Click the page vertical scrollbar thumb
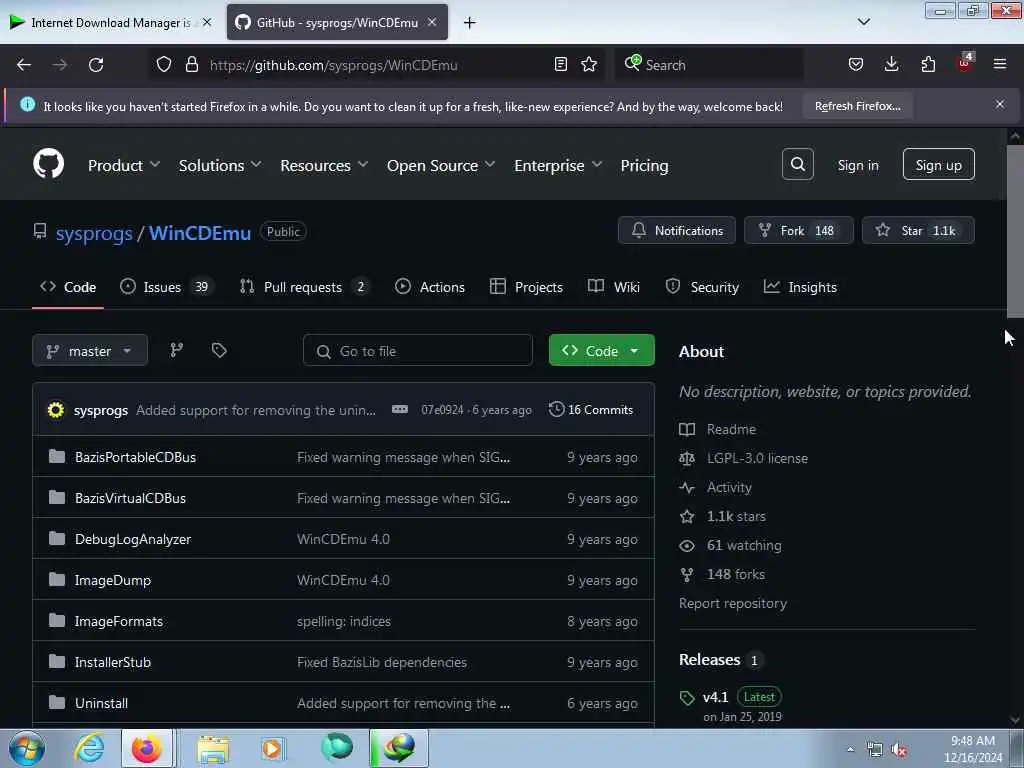 (x=1015, y=231)
